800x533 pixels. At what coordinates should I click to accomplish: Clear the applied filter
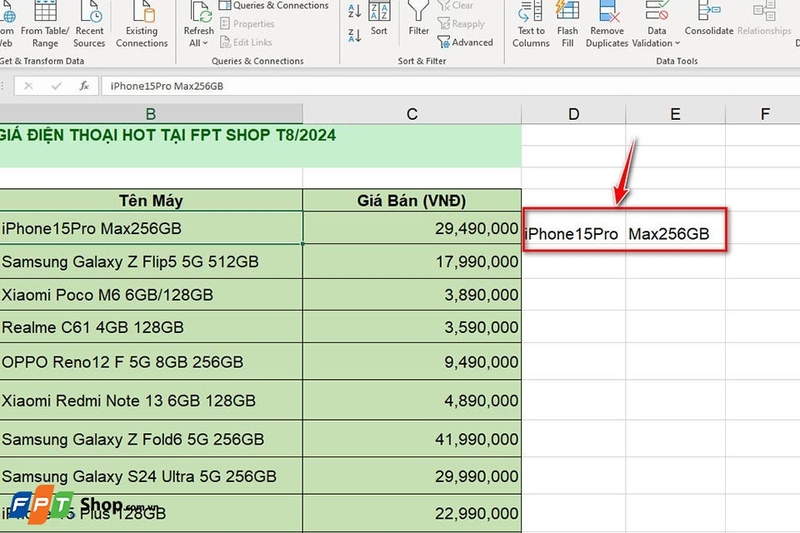pos(456,6)
